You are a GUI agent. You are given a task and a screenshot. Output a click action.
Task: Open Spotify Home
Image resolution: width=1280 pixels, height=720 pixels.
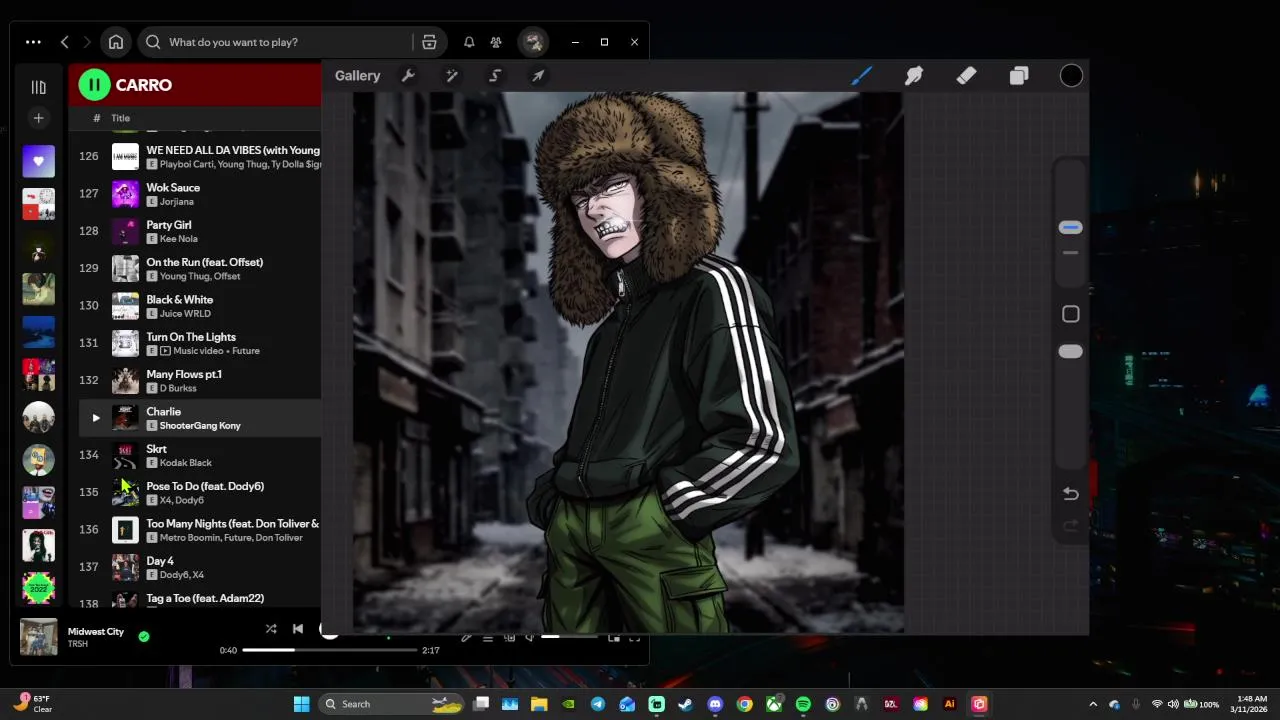116,42
